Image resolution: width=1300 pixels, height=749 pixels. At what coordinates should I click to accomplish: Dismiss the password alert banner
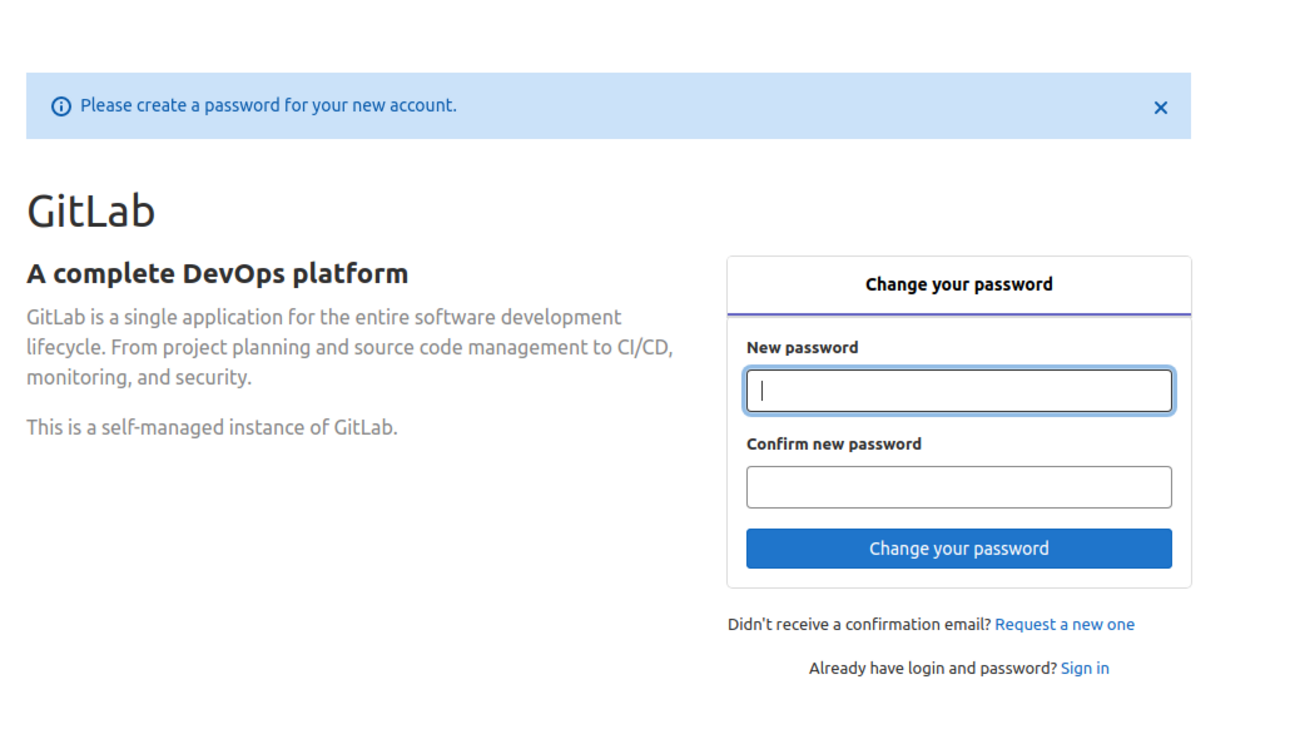[1160, 107]
